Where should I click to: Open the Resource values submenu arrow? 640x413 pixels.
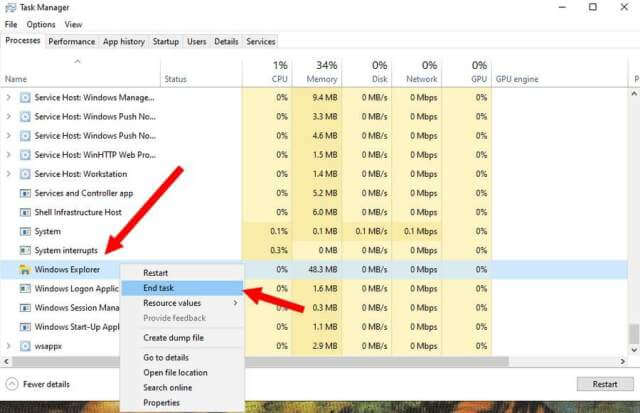236,303
